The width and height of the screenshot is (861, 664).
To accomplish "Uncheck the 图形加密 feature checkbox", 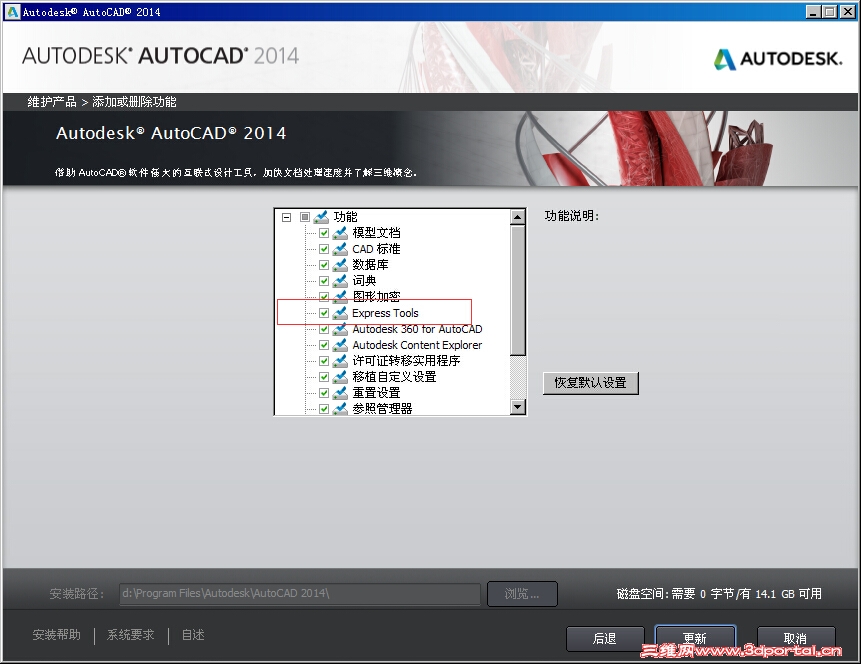I will coord(324,297).
